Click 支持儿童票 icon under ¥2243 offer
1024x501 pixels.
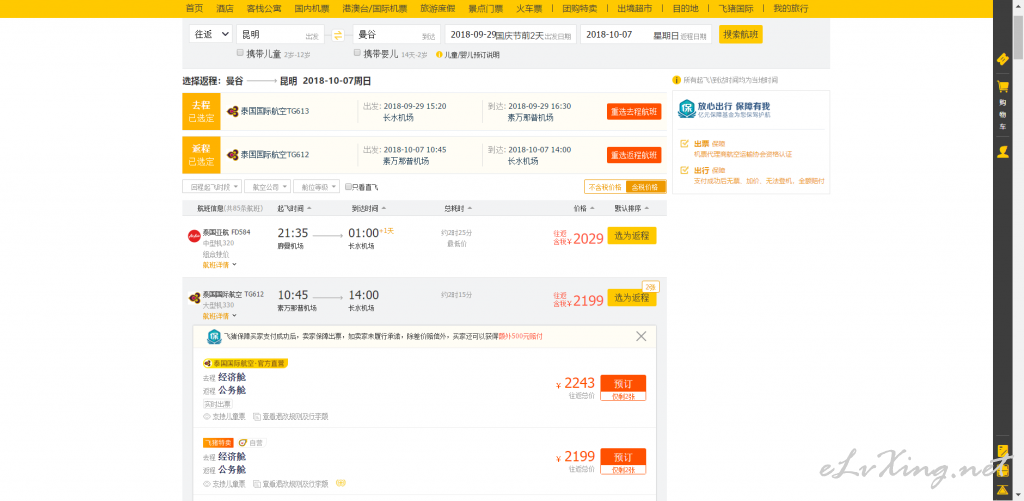[x=207, y=416]
